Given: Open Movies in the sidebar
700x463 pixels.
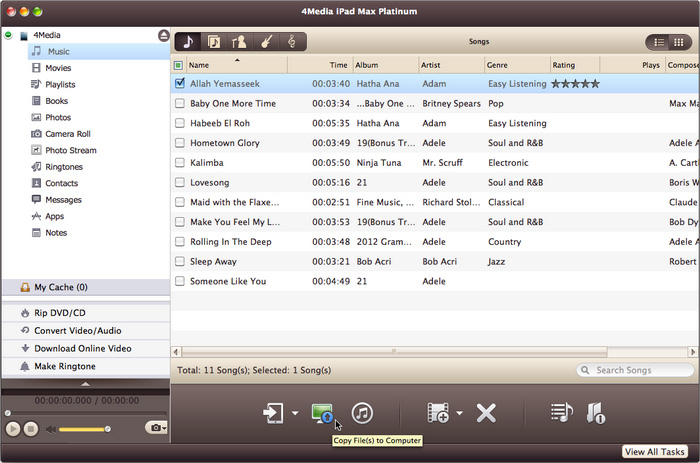Looking at the screenshot, I should [x=58, y=68].
